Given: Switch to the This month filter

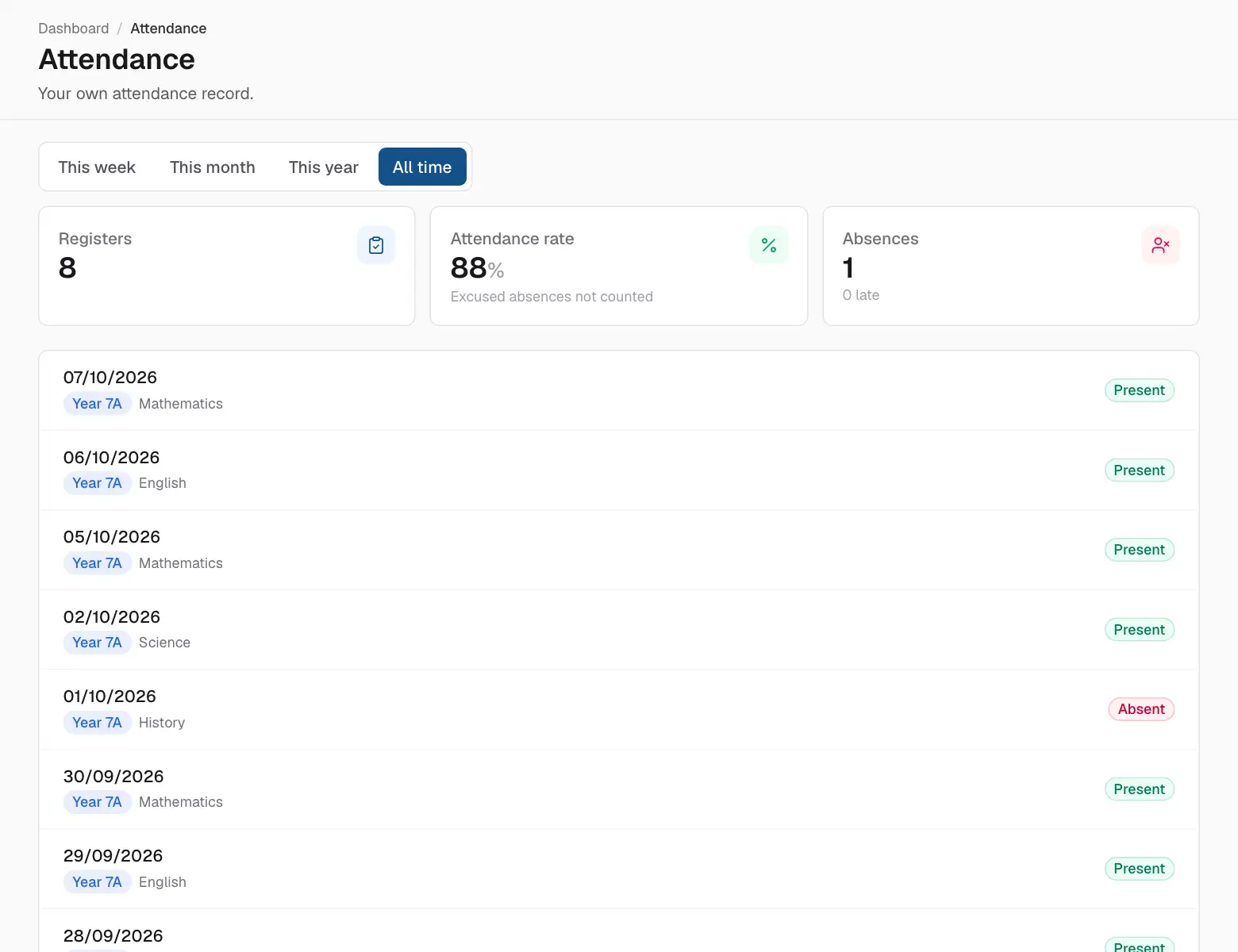Looking at the screenshot, I should coord(213,167).
